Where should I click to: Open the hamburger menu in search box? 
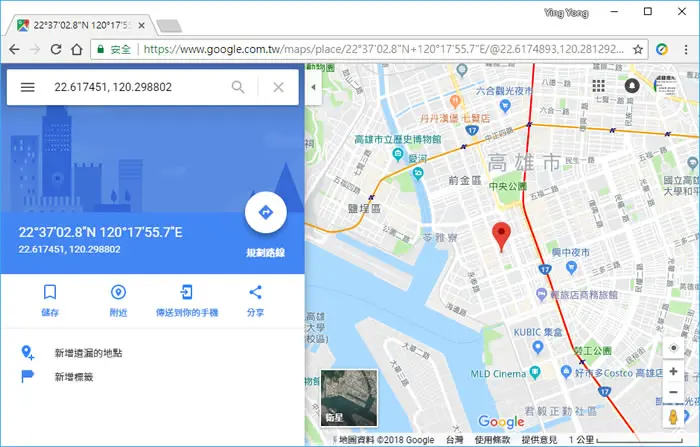coord(28,87)
